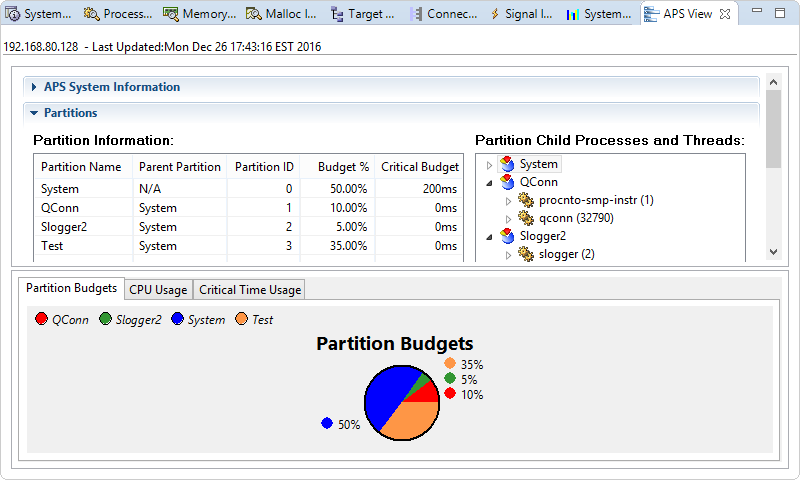The image size is (800, 480).
Task: Click the QConn partition icon in tree
Action: coord(507,182)
